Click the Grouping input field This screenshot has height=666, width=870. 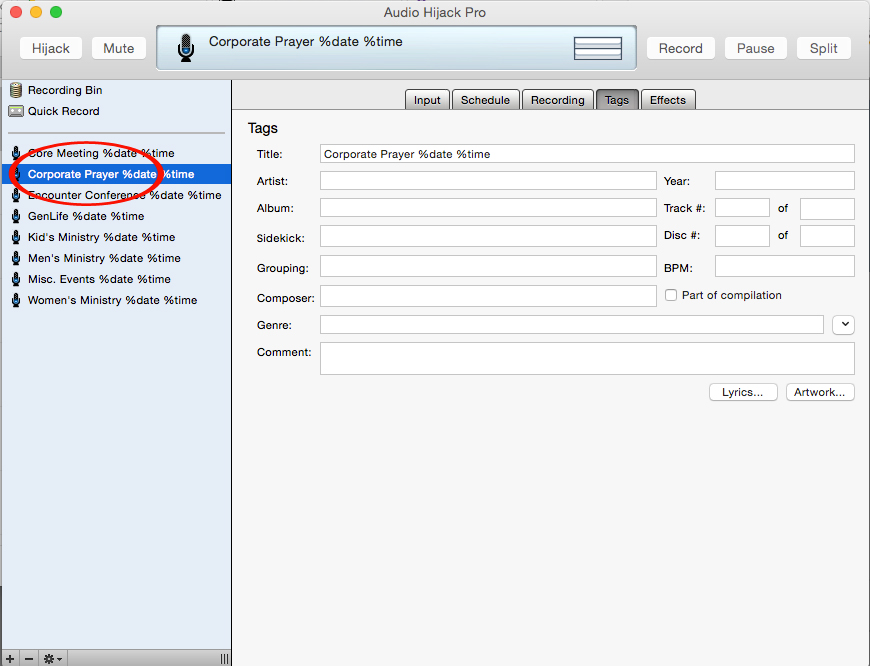pyautogui.click(x=488, y=266)
